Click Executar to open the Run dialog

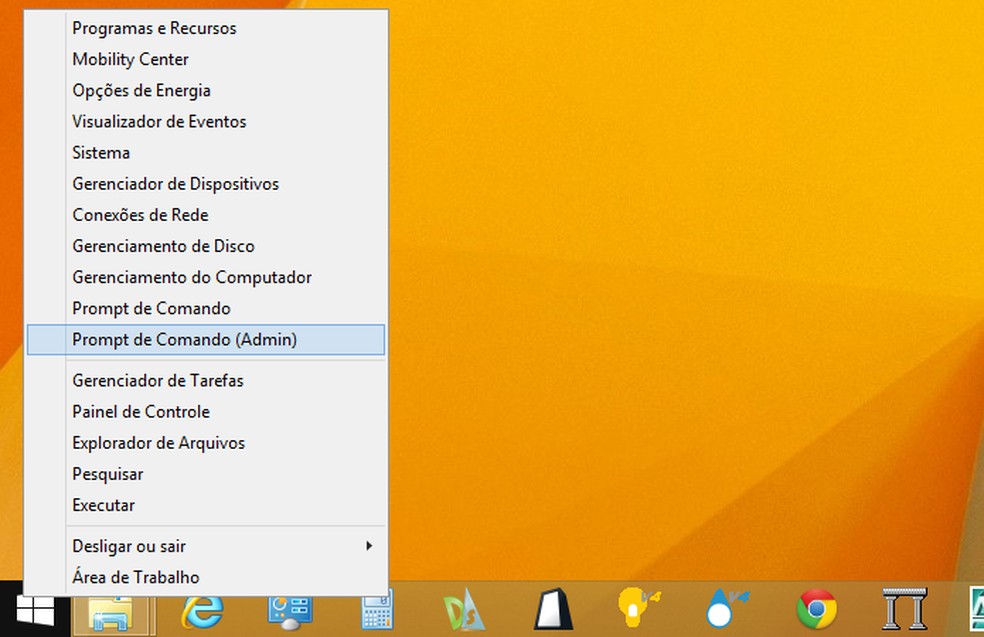[102, 505]
